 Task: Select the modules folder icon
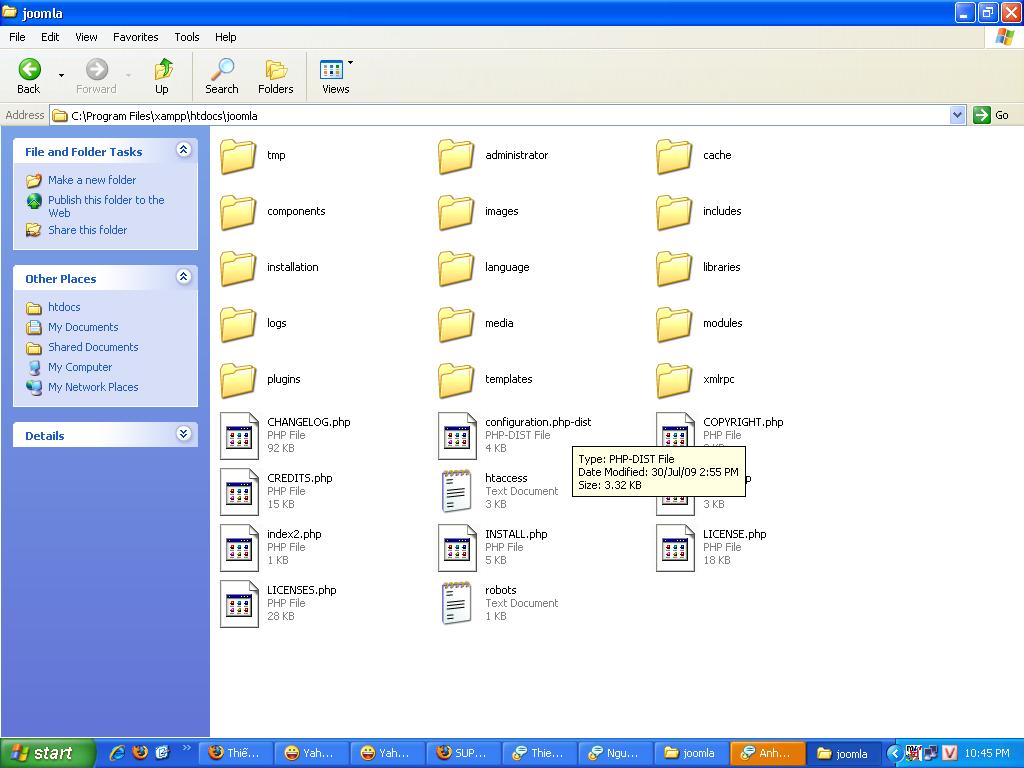pos(674,324)
